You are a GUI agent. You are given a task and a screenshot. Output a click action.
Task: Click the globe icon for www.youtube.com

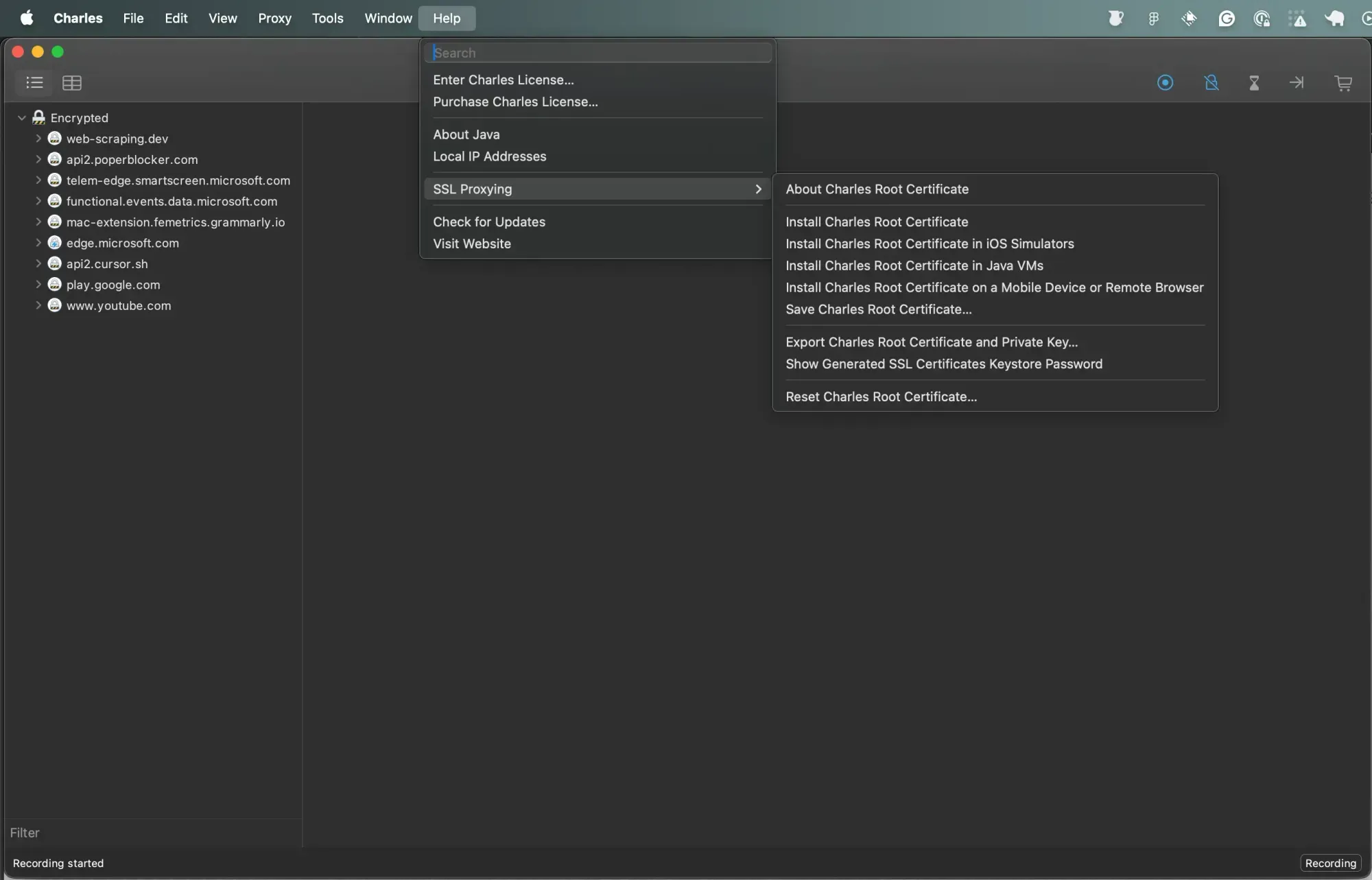[55, 305]
